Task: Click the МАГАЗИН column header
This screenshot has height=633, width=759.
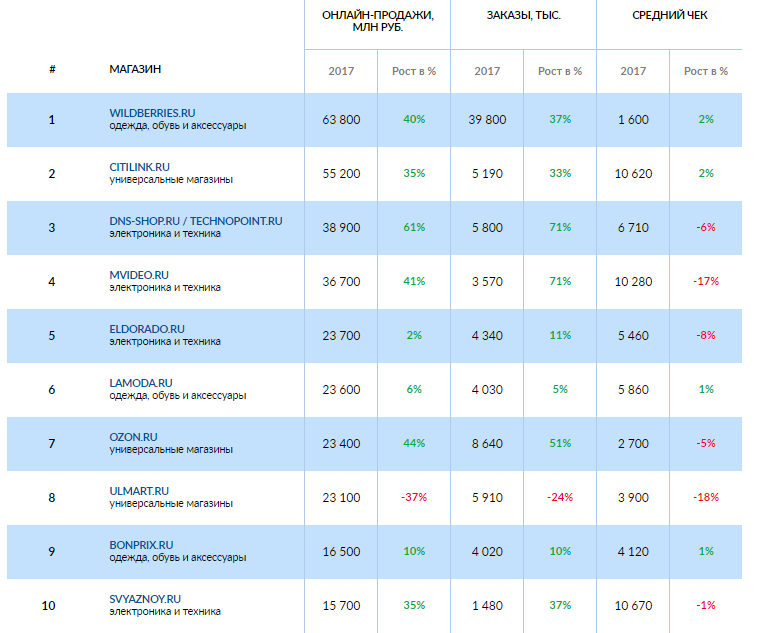Action: 135,69
